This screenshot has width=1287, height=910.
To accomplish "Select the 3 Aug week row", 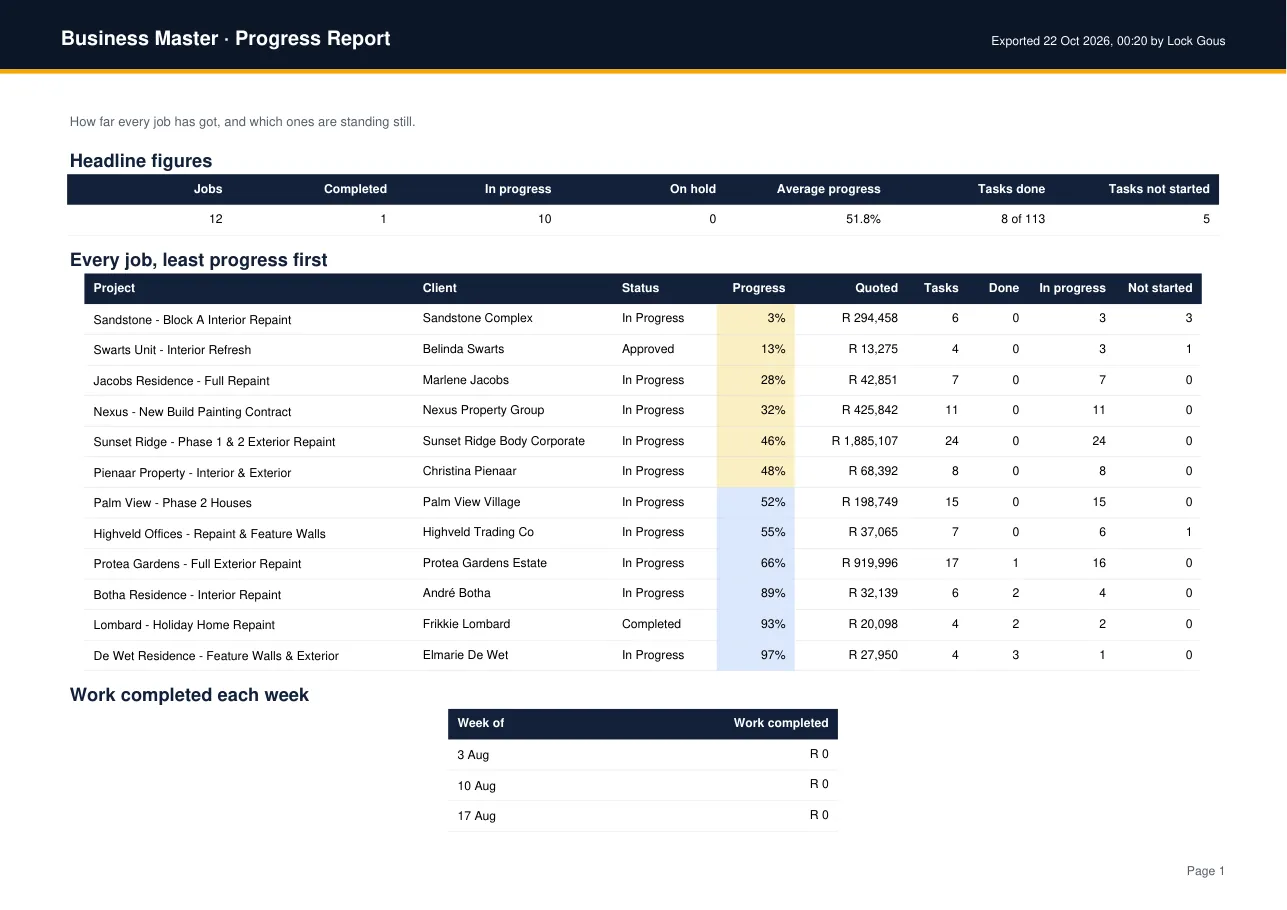I will point(643,755).
